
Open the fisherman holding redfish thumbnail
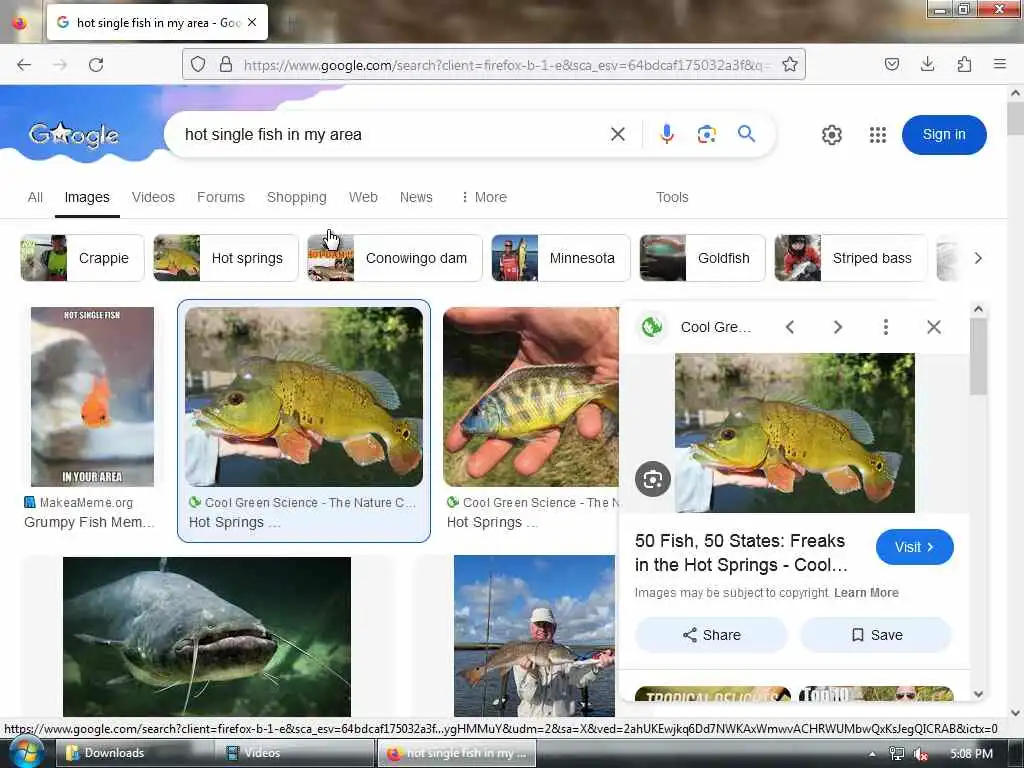534,636
